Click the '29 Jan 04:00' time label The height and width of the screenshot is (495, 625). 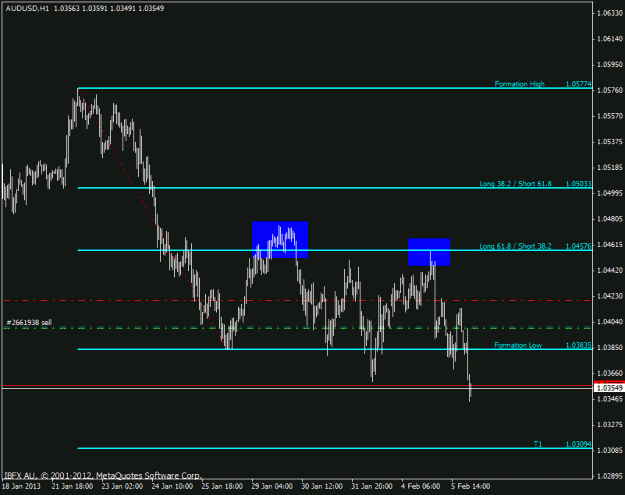pos(272,486)
